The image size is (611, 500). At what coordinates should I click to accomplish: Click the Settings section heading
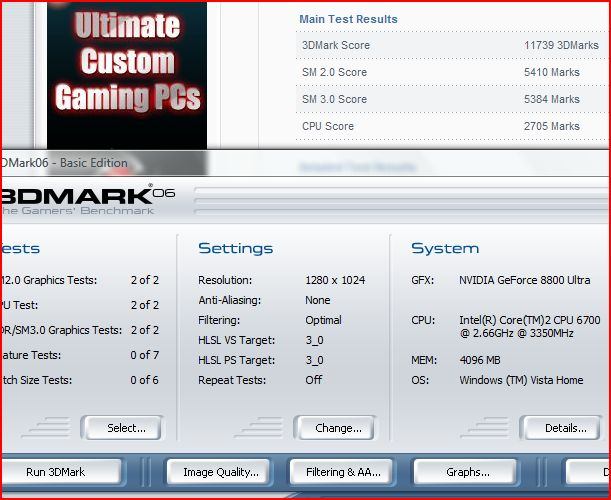(235, 248)
